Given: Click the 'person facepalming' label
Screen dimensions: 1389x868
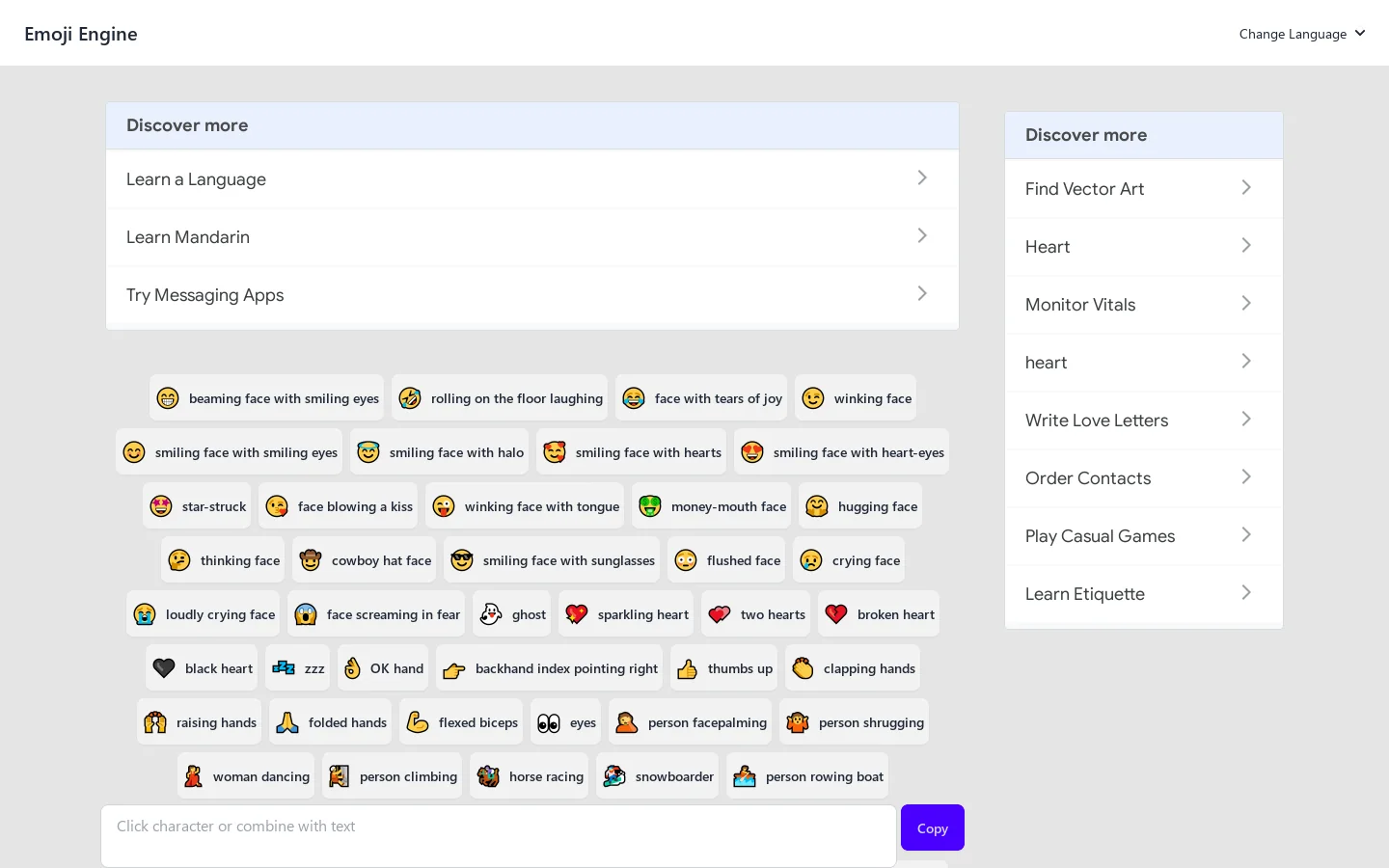Looking at the screenshot, I should (707, 722).
